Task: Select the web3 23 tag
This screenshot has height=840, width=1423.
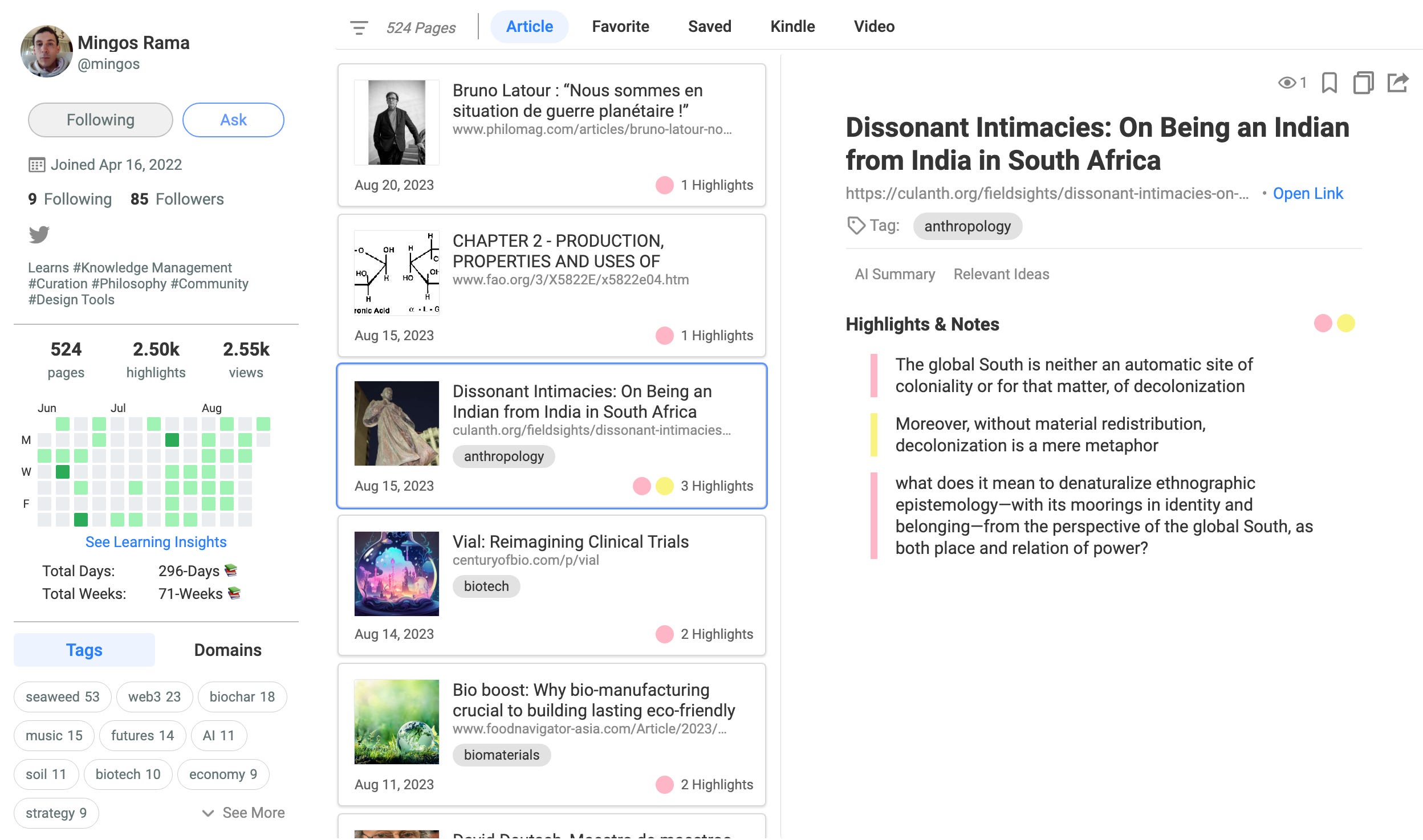Action: click(x=155, y=696)
